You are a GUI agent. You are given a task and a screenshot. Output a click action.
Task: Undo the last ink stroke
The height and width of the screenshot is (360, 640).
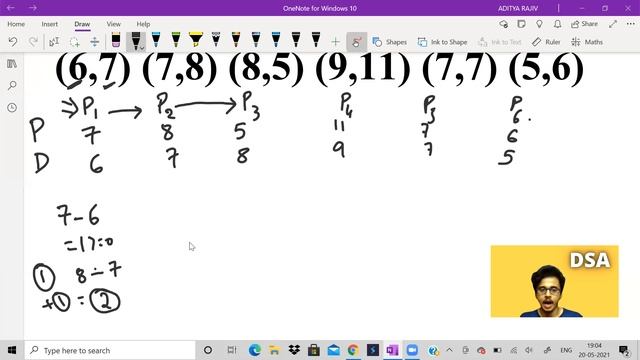pyautogui.click(x=13, y=42)
